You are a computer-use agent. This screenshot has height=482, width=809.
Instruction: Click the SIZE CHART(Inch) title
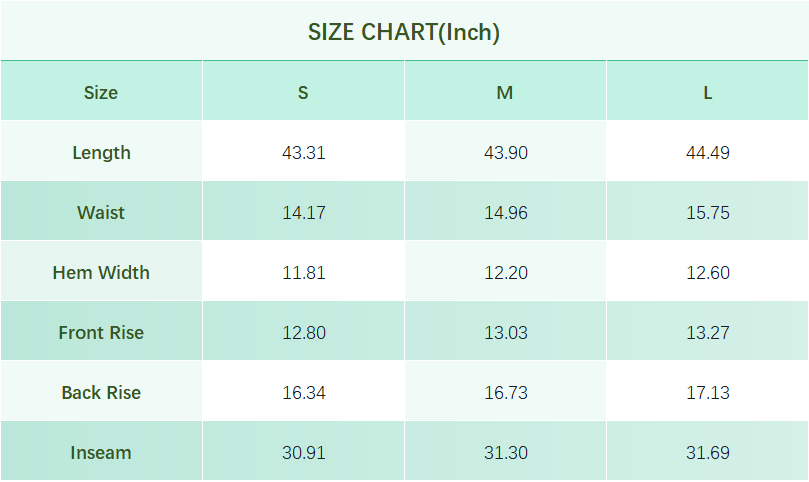(404, 32)
